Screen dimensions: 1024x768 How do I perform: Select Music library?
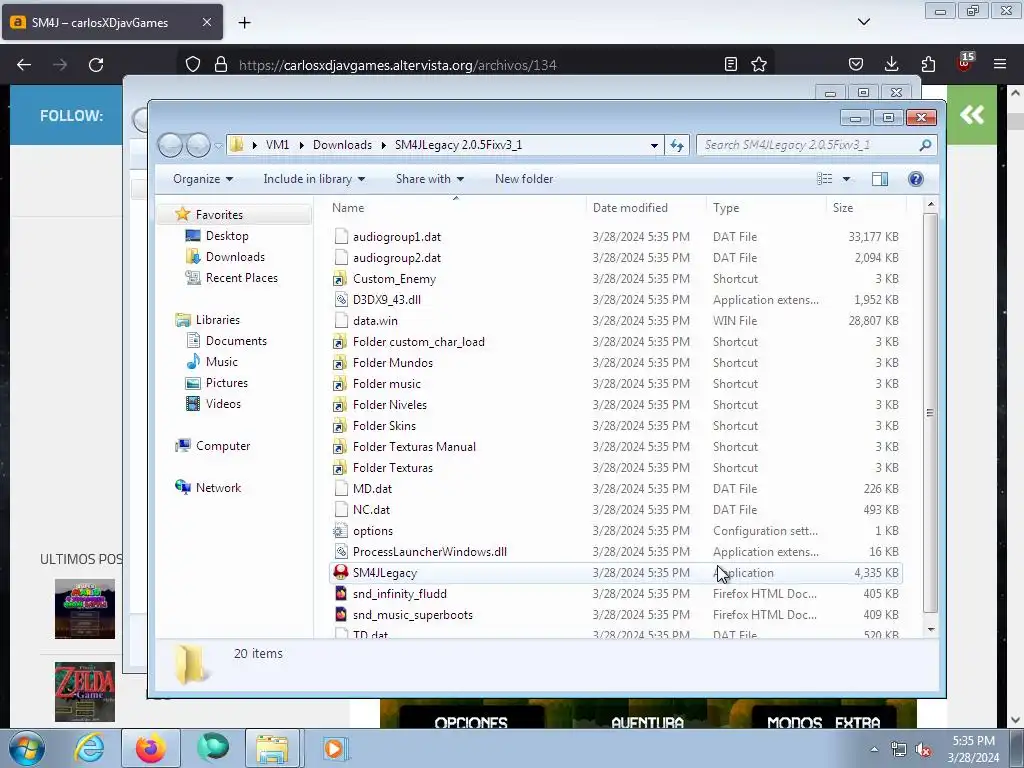[221, 361]
